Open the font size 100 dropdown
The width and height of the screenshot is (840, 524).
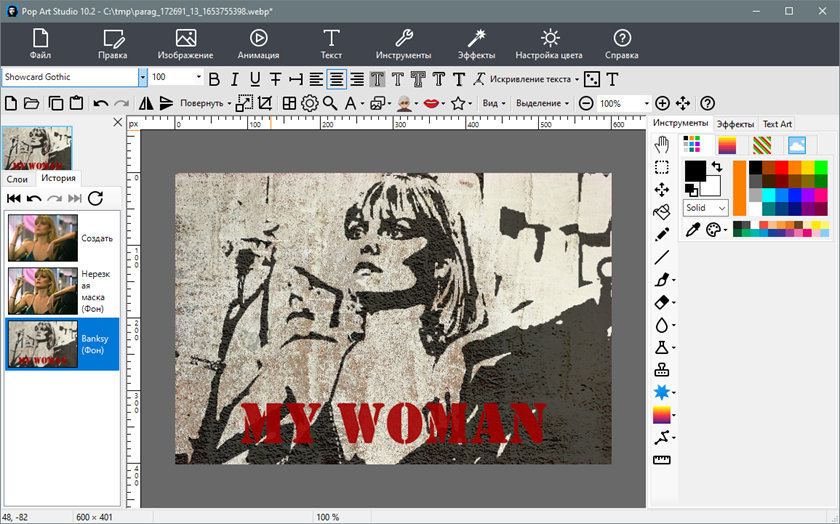[199, 77]
